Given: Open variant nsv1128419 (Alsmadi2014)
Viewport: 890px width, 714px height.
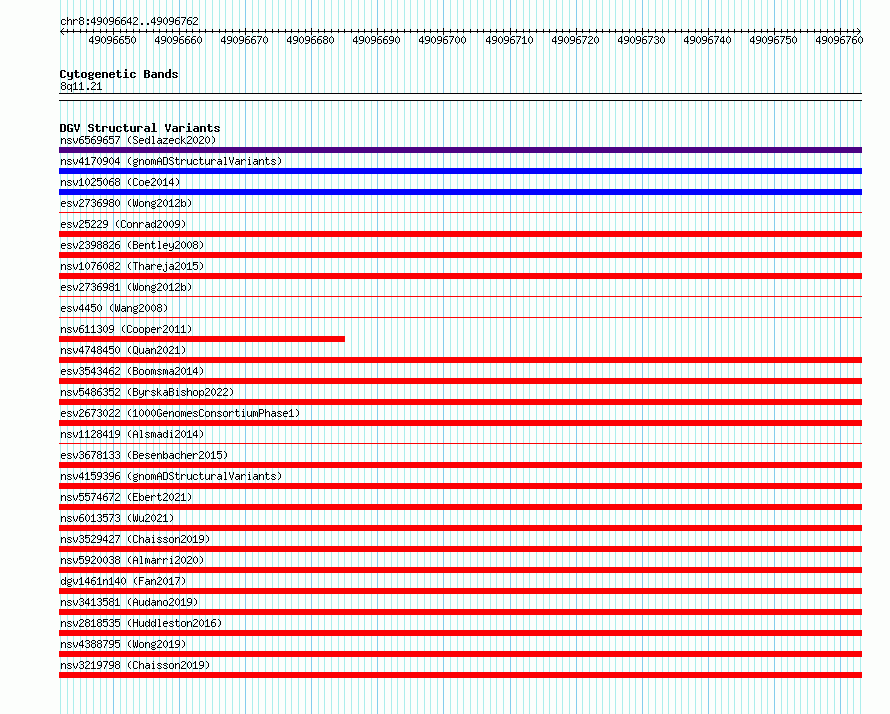Looking at the screenshot, I should [132, 434].
